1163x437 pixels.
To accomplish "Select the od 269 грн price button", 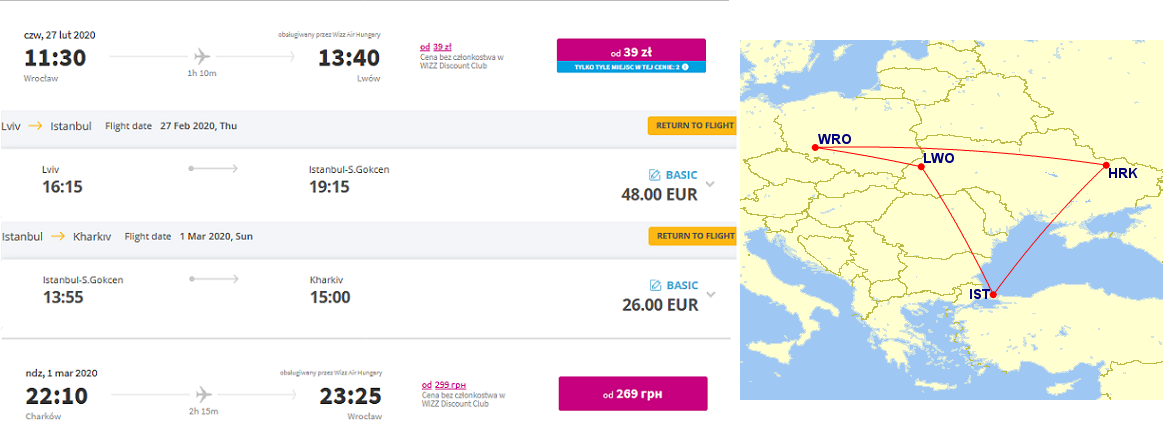I will [x=633, y=393].
